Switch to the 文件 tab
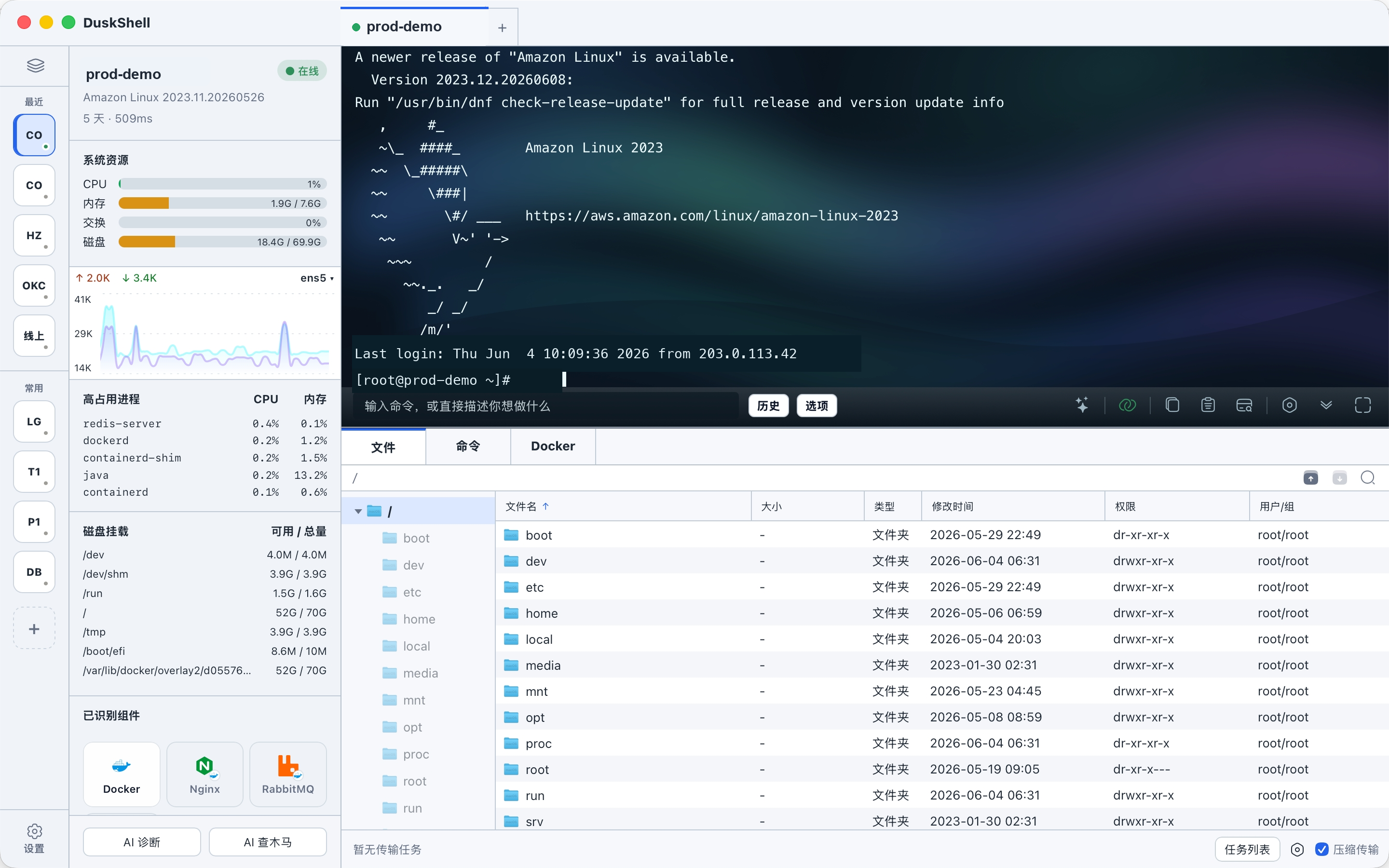 click(x=383, y=447)
